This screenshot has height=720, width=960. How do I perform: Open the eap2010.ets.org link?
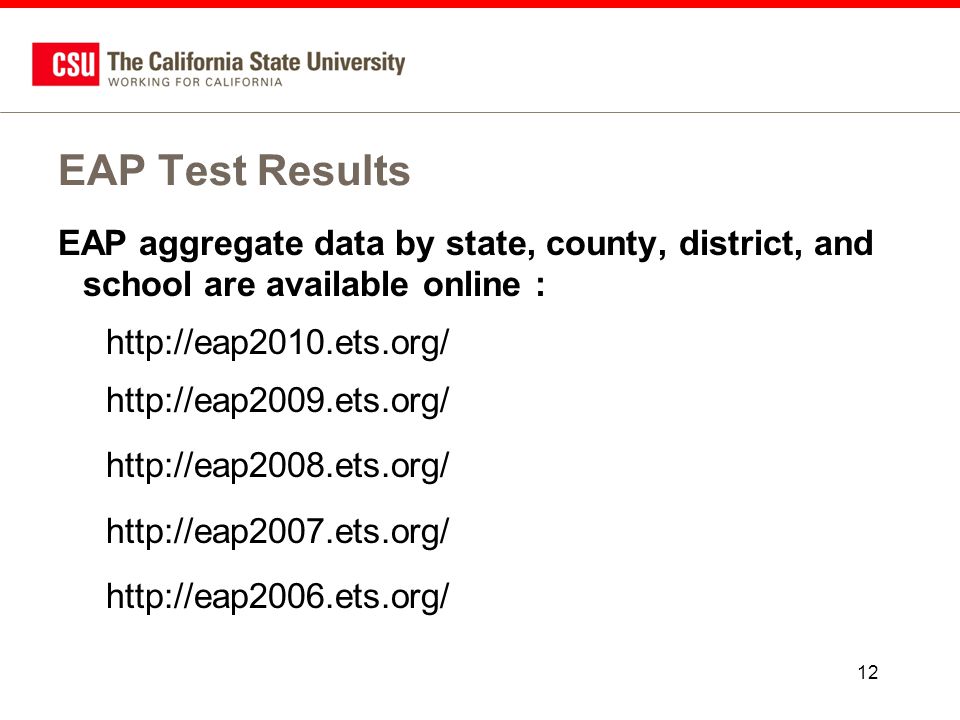tap(277, 342)
